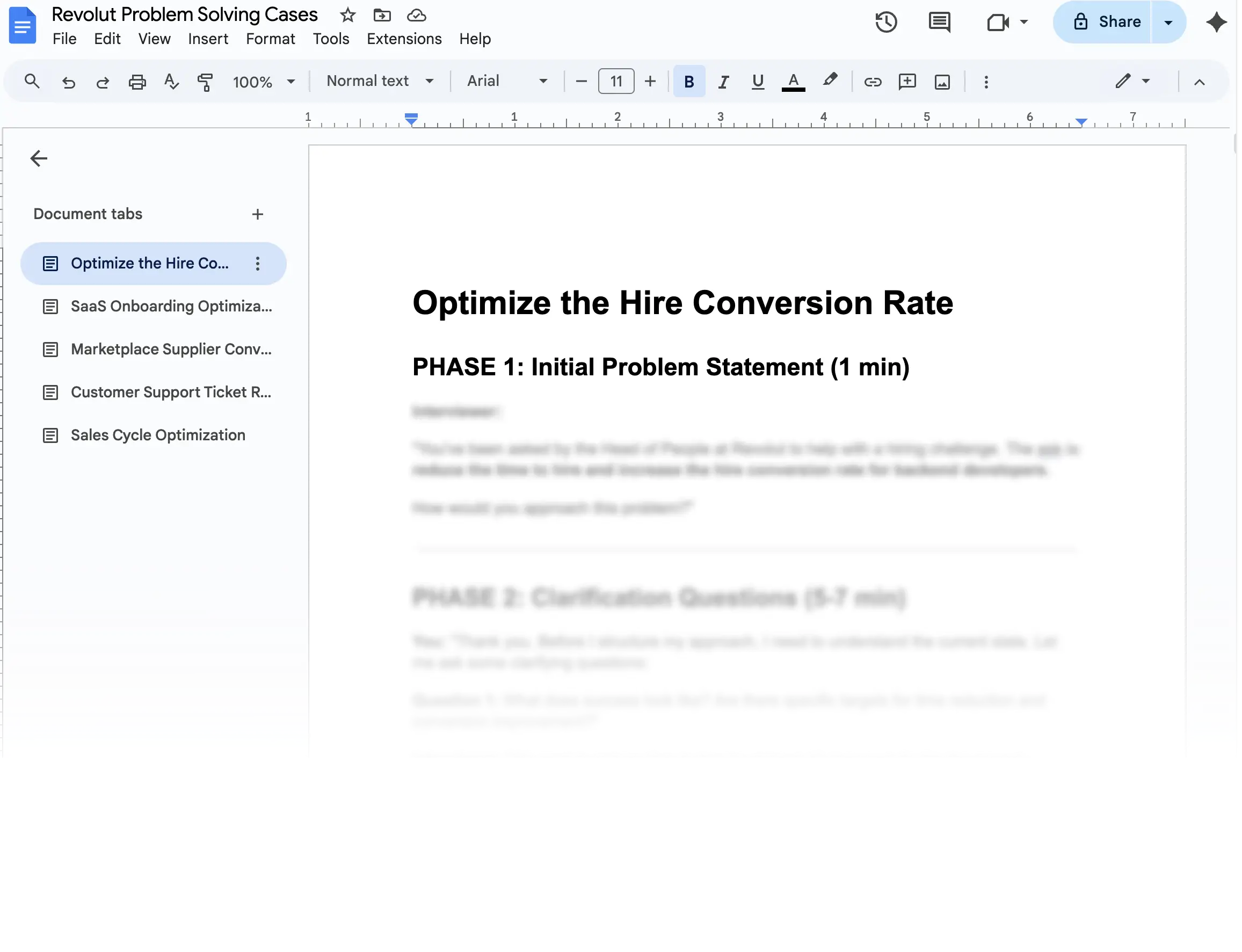Toggle italic formatting

[x=723, y=82]
